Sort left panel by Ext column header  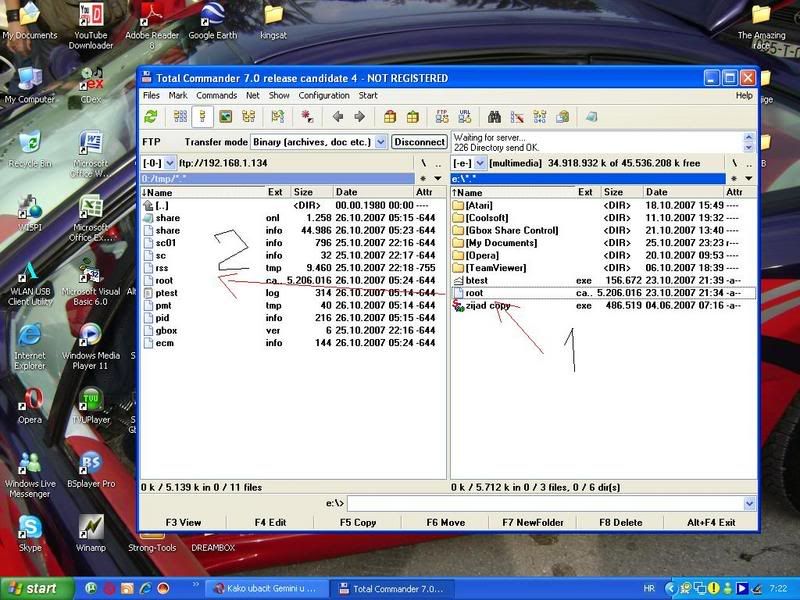click(278, 192)
